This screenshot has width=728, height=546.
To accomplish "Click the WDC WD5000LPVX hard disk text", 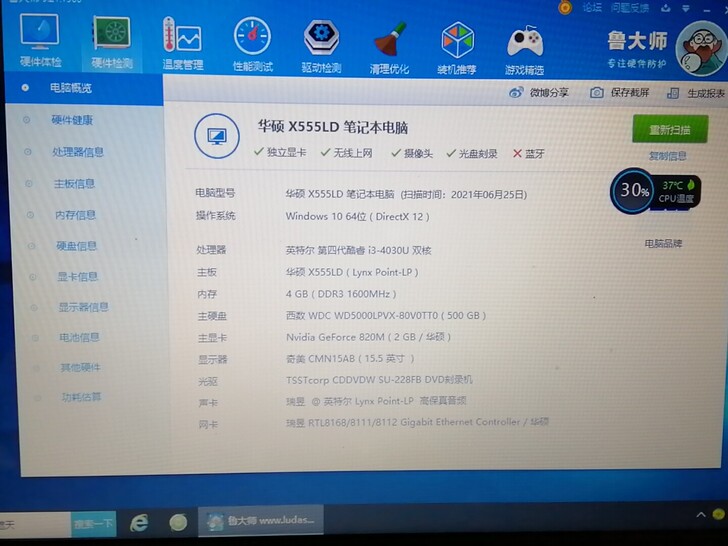I will 386,316.
